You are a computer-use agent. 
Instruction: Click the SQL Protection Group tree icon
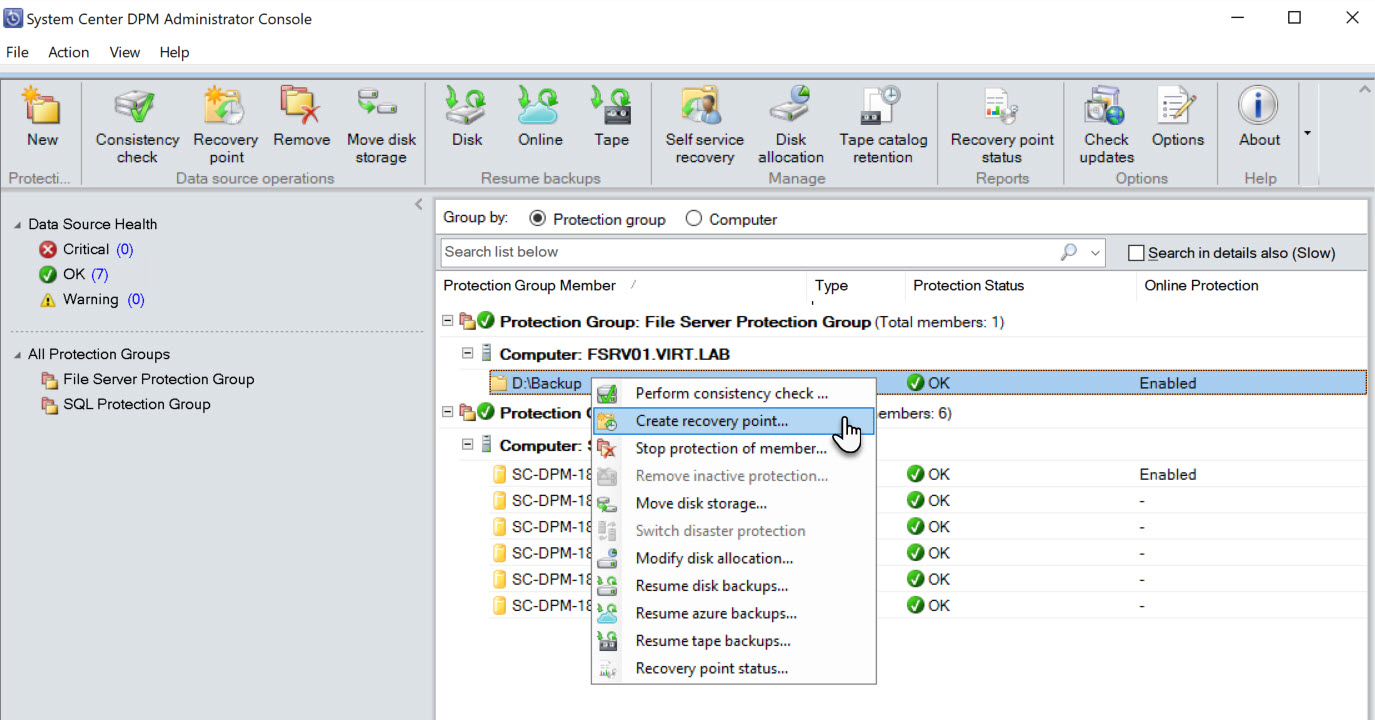tap(49, 405)
